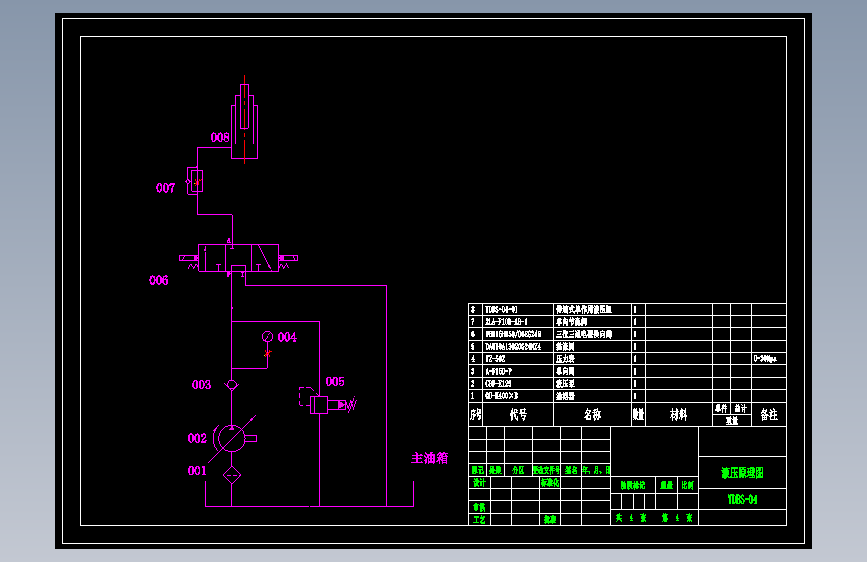Click the '比例' cell in title block
The image size is (867, 562).
point(687,485)
